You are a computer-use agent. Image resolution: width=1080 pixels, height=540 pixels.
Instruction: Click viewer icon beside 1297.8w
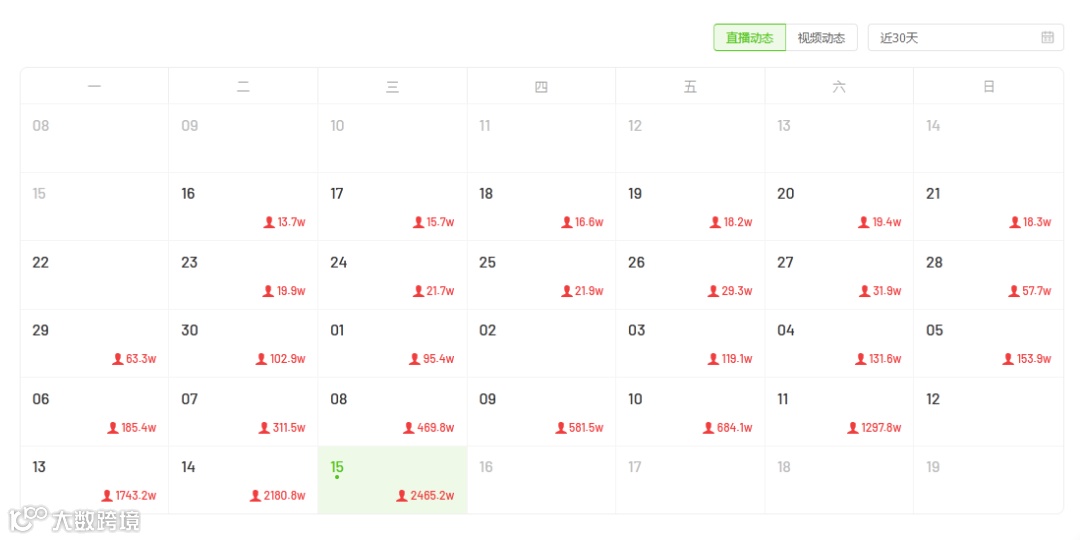coord(853,428)
